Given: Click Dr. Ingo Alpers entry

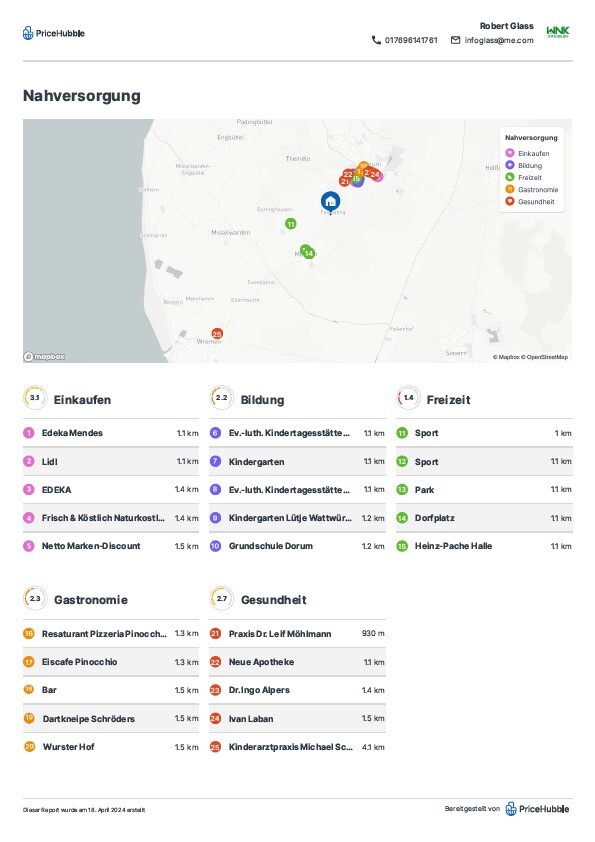Looking at the screenshot, I should [298, 690].
